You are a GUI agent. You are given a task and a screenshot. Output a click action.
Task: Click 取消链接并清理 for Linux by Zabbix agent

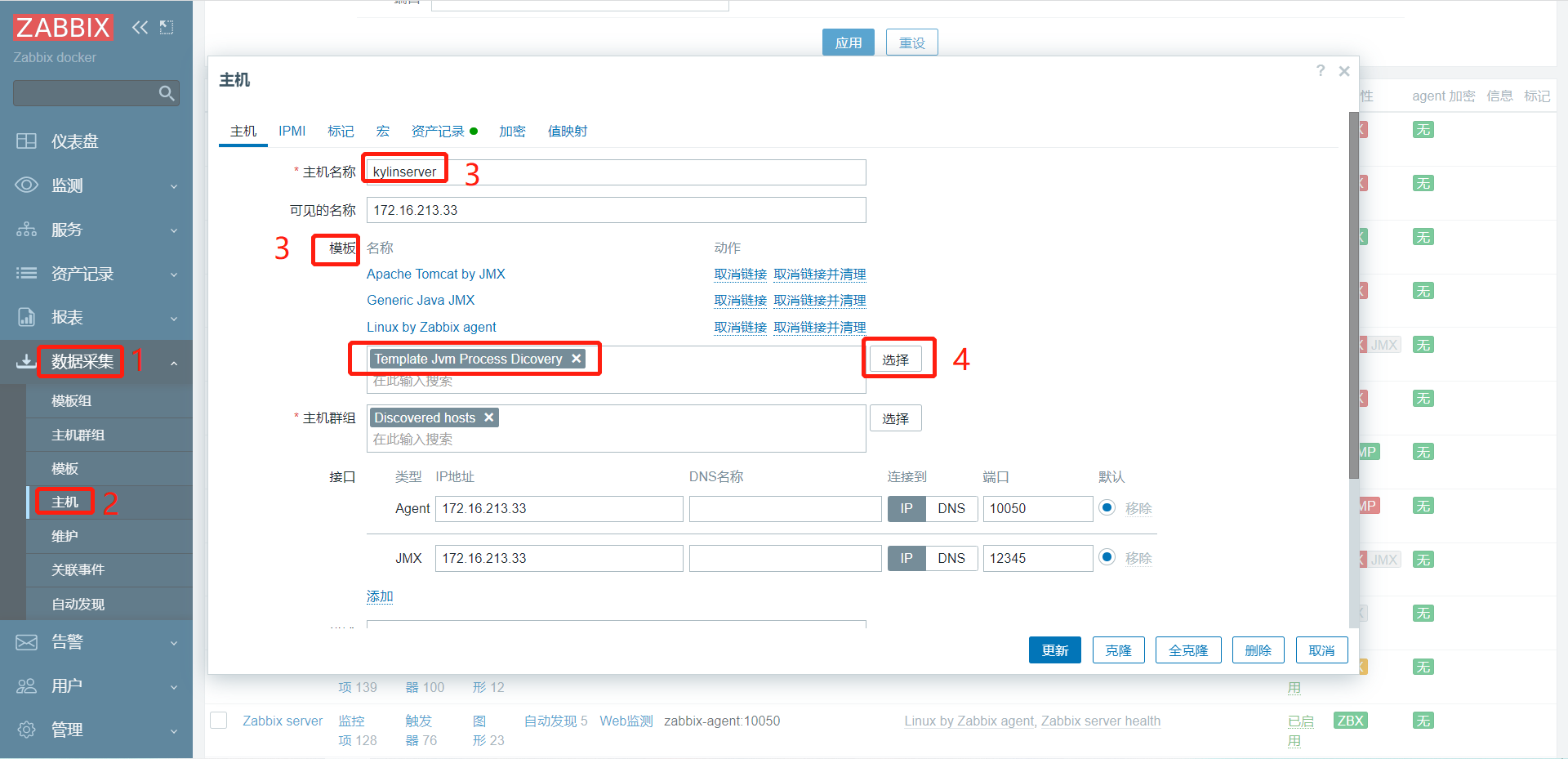pyautogui.click(x=820, y=328)
